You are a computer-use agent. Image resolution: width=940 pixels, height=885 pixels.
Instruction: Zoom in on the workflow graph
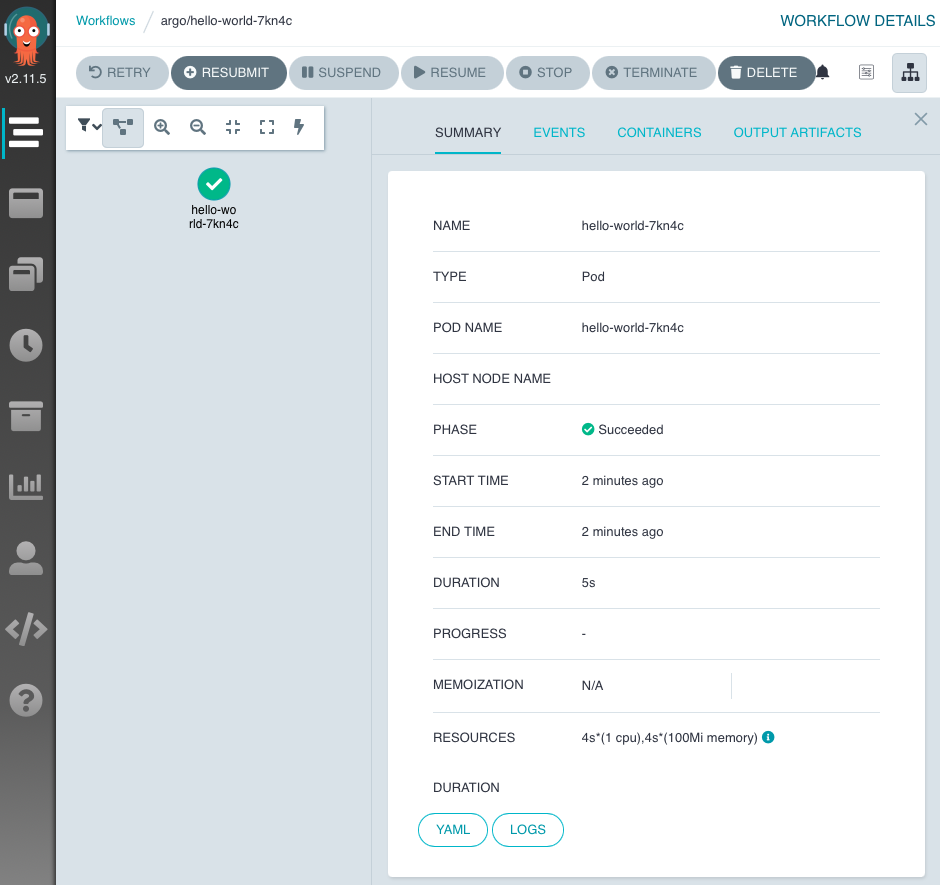coord(162,127)
